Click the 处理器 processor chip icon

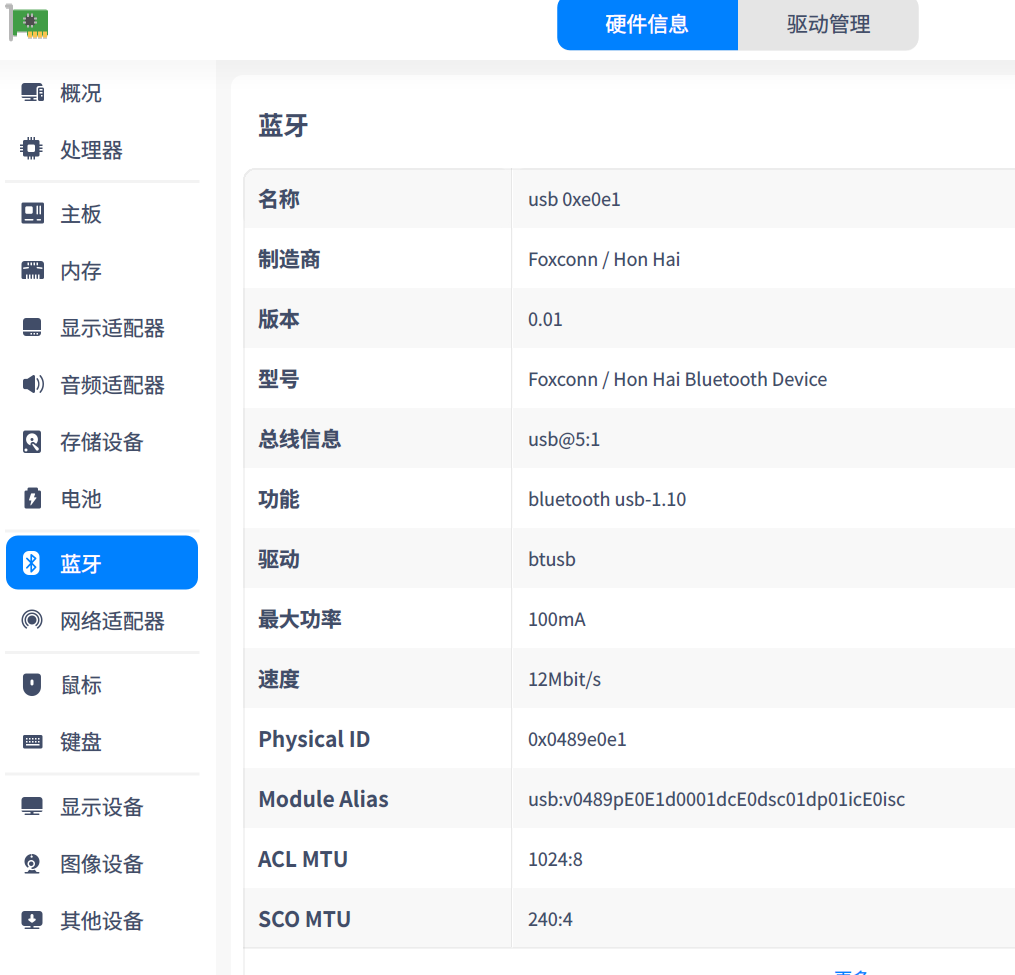pos(32,149)
